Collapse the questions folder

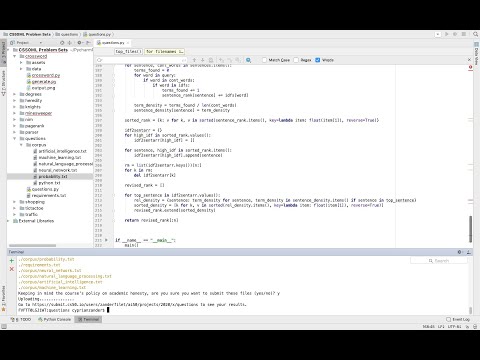15,139
